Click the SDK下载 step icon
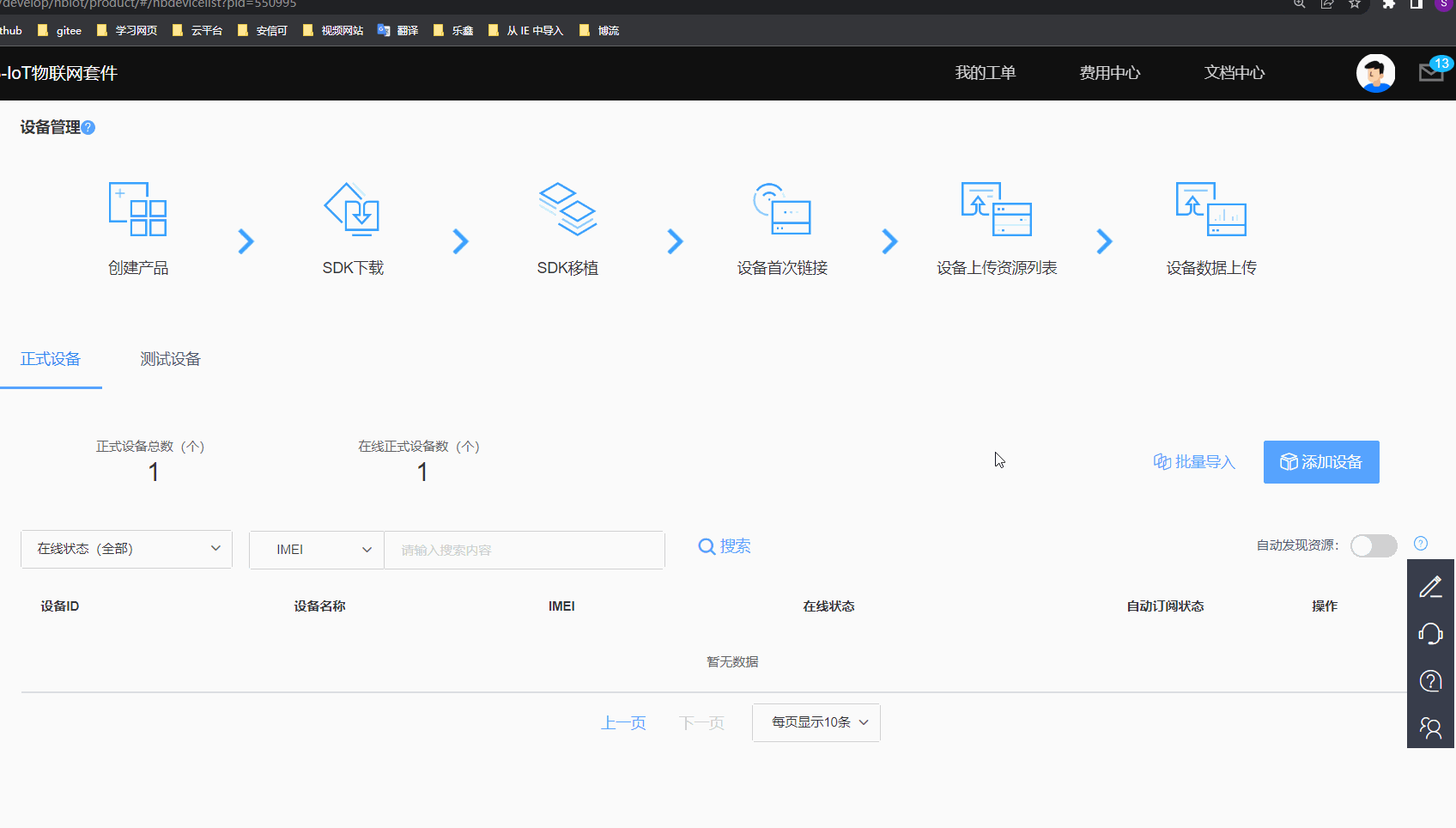This screenshot has height=828, width=1456. [x=352, y=209]
